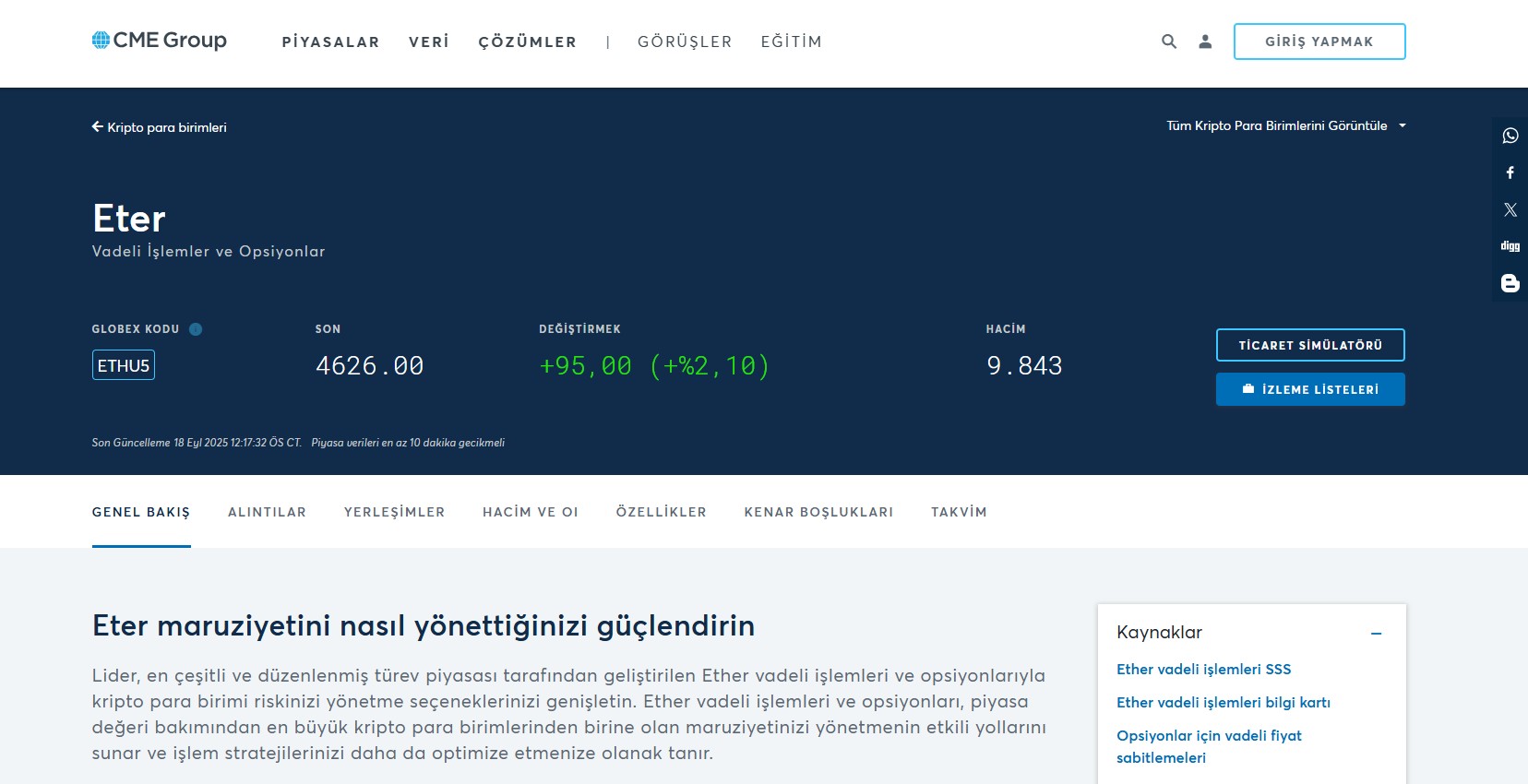This screenshot has width=1528, height=784.
Task: Switch to the ALINTILAR tab
Action: 267,512
